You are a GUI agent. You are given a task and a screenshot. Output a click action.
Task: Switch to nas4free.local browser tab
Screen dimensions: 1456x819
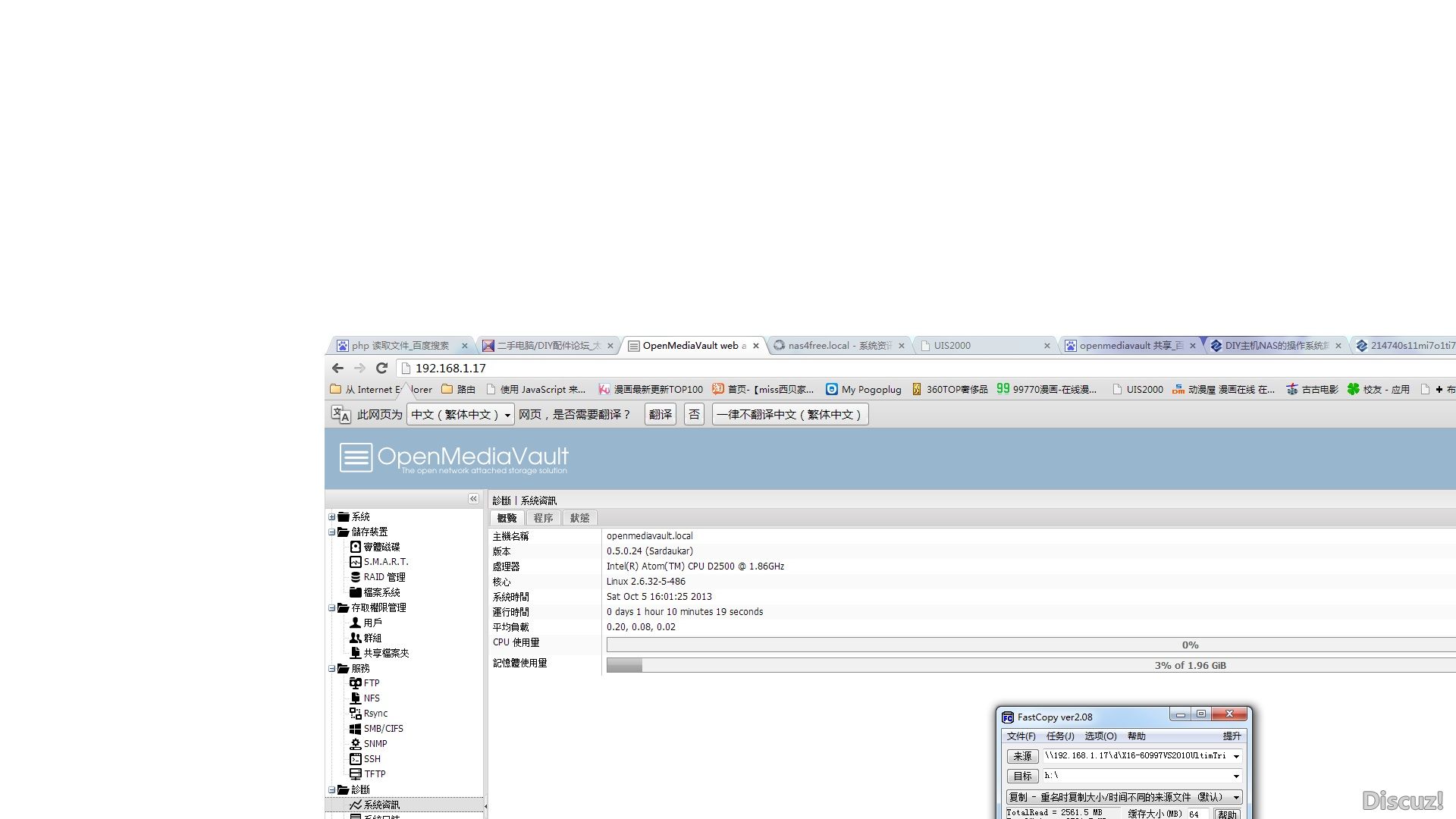[839, 346]
